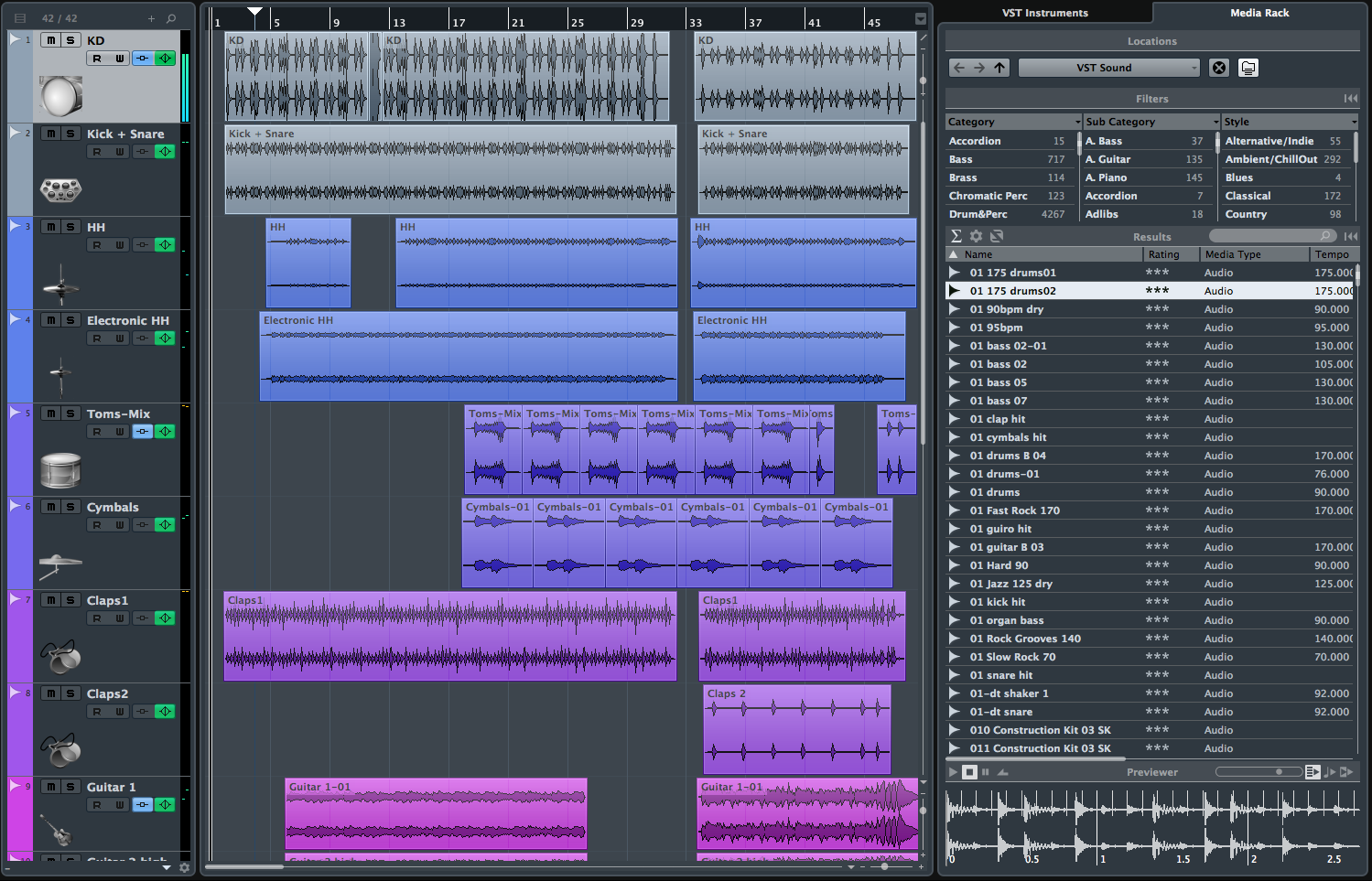The image size is (1372, 881).
Task: Open the track search magnifier
Action: pyautogui.click(x=171, y=18)
